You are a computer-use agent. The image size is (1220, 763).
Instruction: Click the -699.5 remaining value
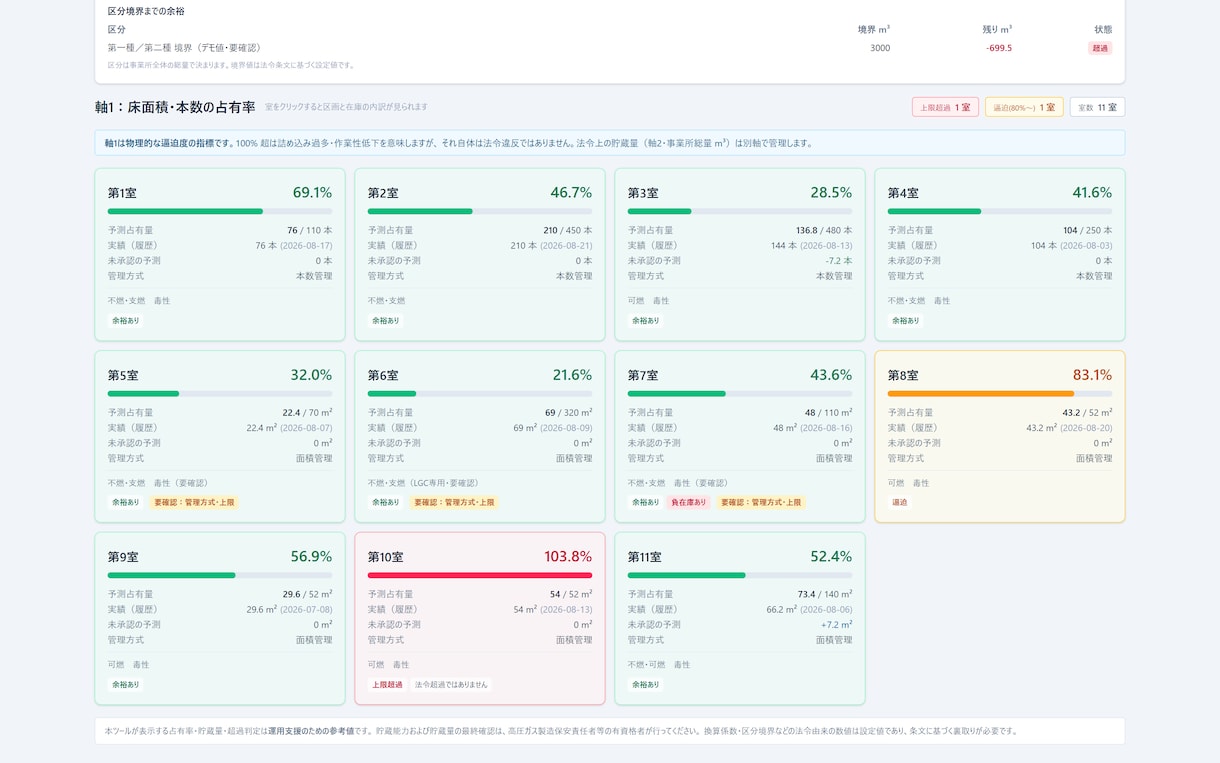point(998,48)
